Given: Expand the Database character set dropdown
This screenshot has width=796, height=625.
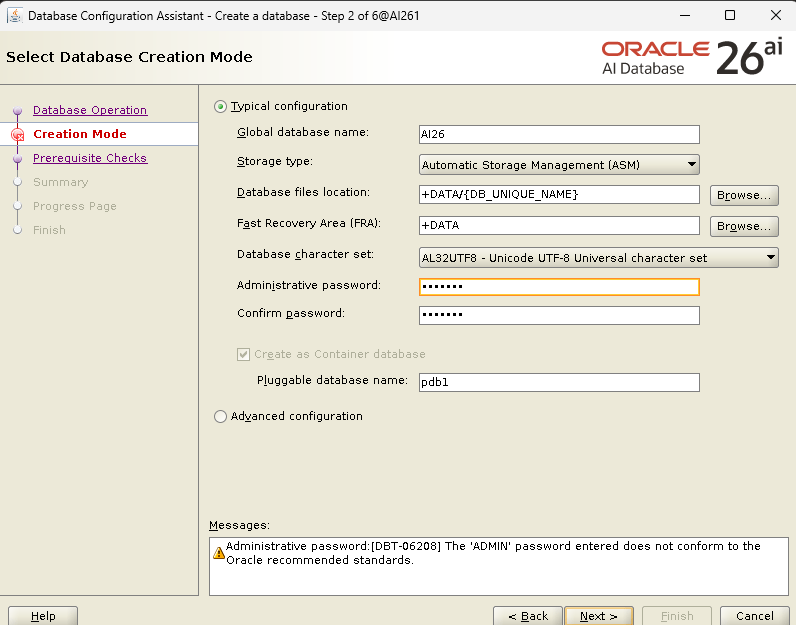Looking at the screenshot, I should pyautogui.click(x=598, y=258).
